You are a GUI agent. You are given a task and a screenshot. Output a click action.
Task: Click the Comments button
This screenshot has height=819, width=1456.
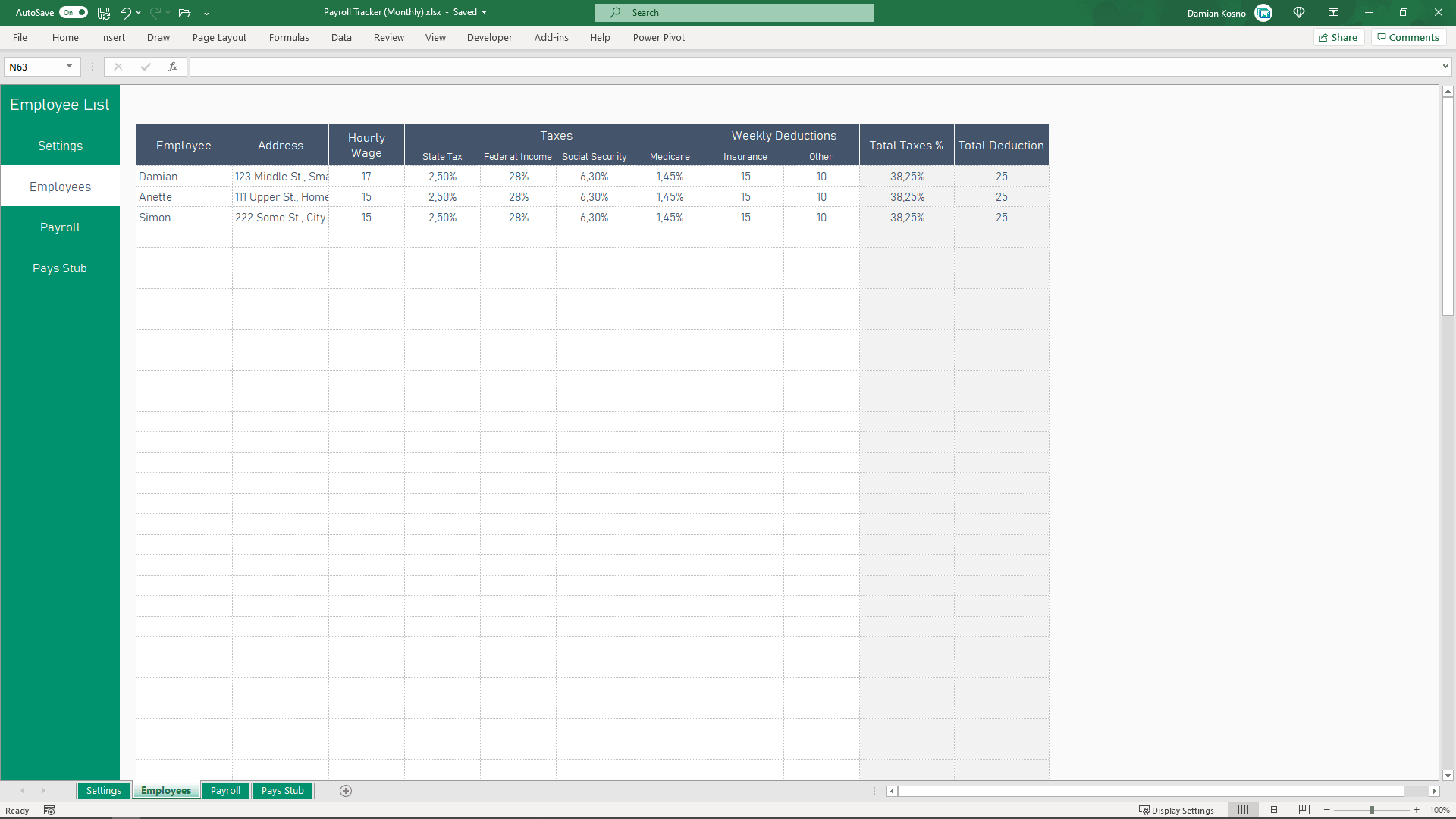pos(1408,37)
